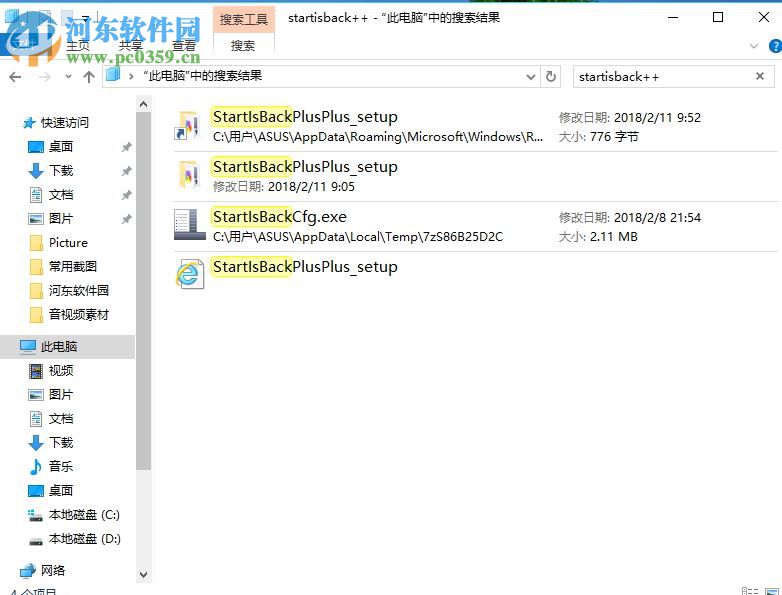
Task: Open 快速访问 in the navigation pane
Action: point(64,123)
